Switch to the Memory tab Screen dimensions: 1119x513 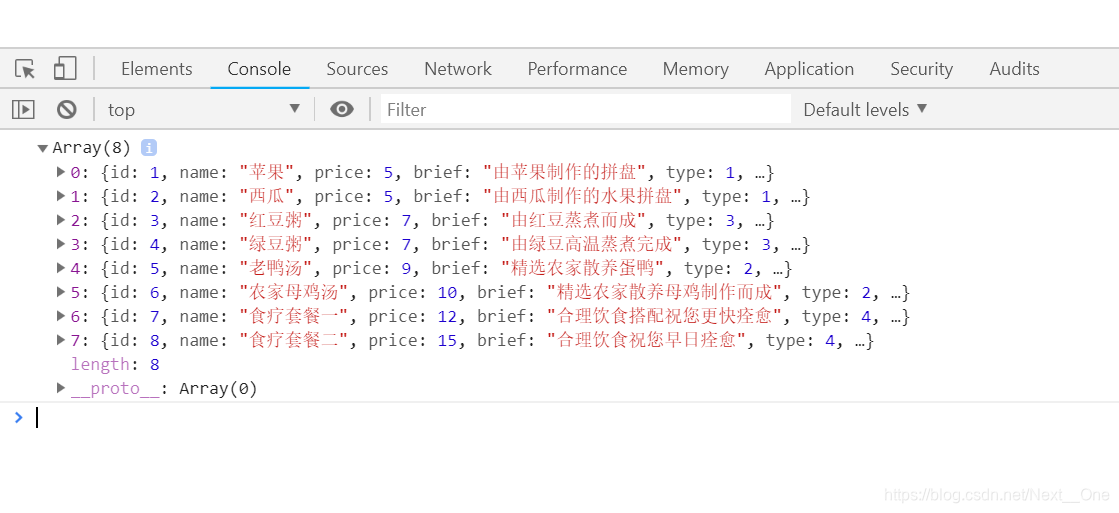click(x=695, y=69)
